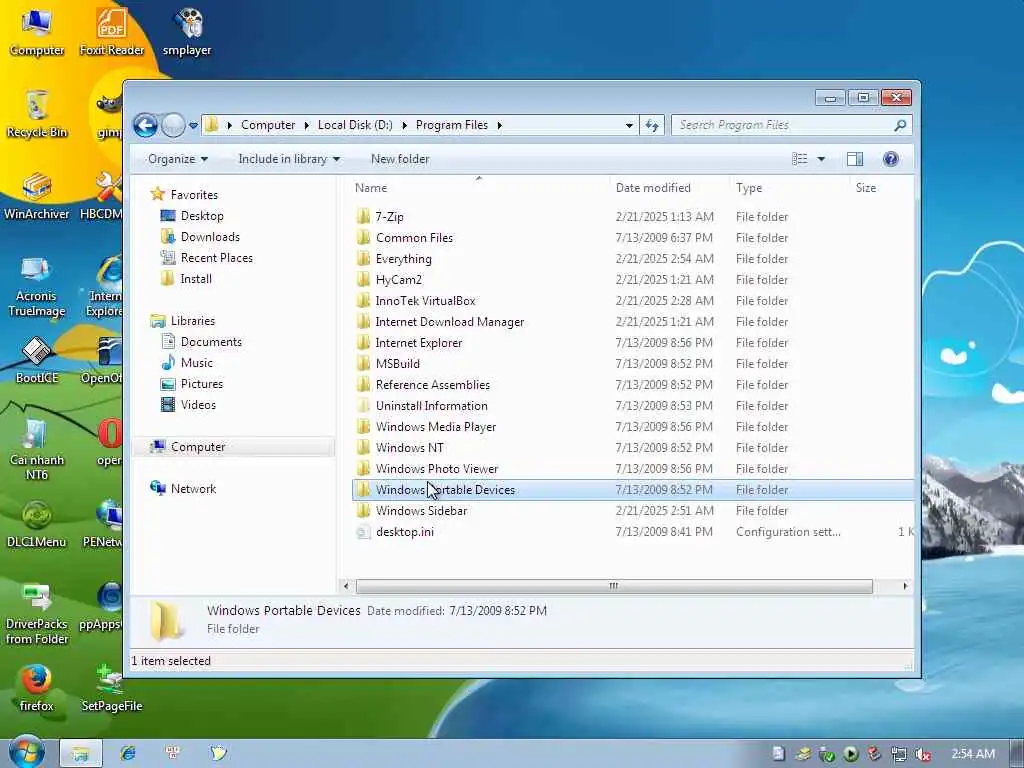Toggle the preview pane button
This screenshot has width=1024, height=768.
[854, 159]
